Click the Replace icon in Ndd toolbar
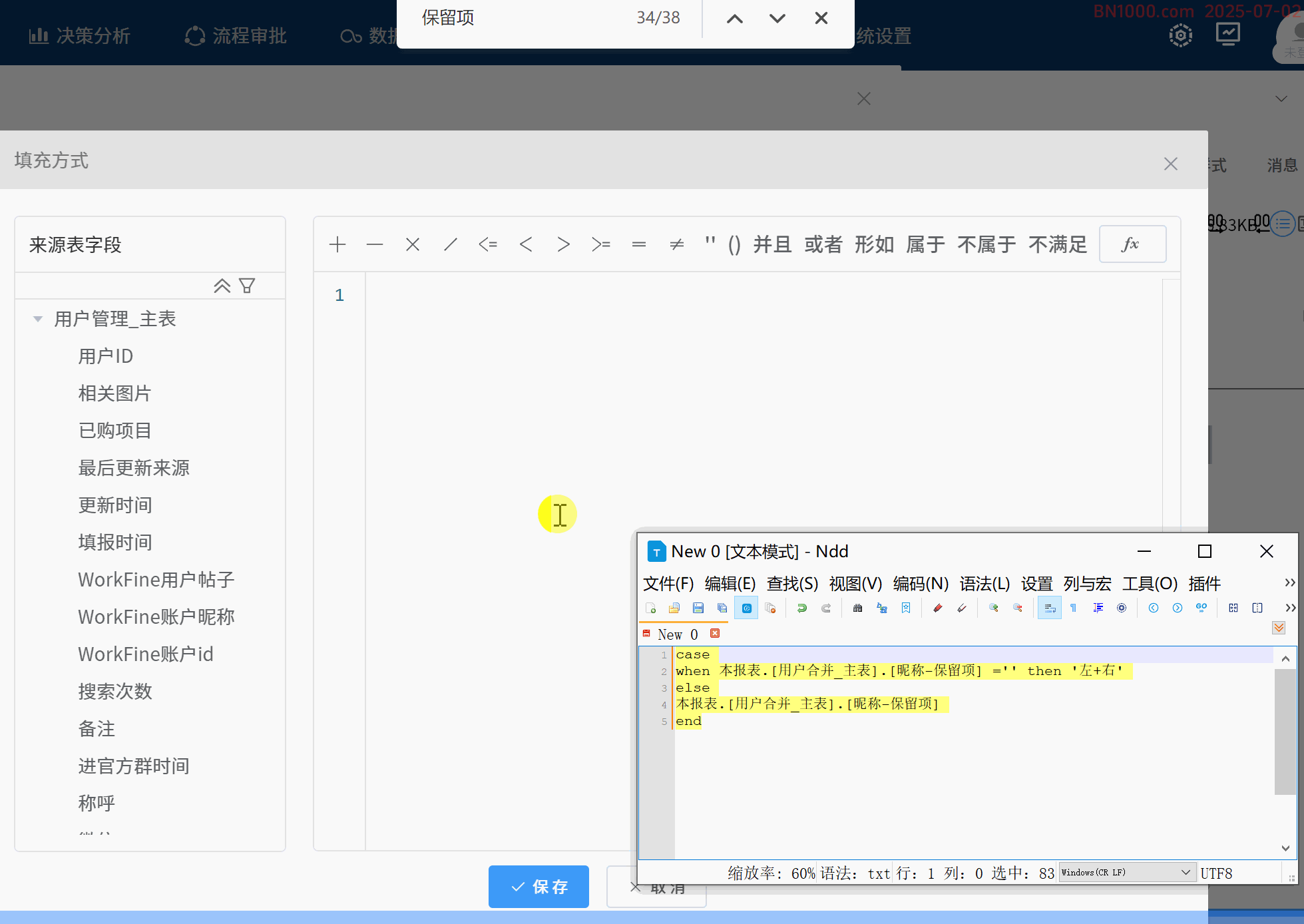Image resolution: width=1304 pixels, height=924 pixels. click(x=882, y=608)
